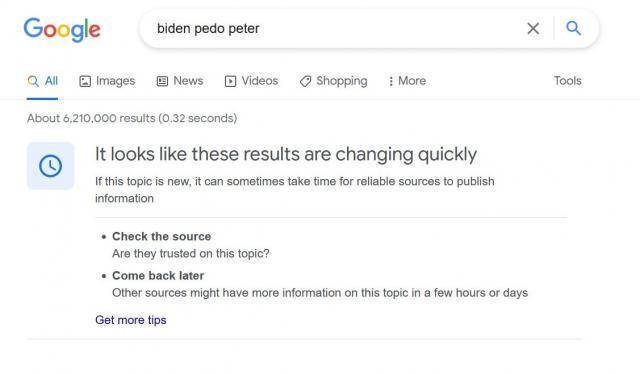Click the Google logo
Viewport: 640px width, 374px height.
[62, 29]
